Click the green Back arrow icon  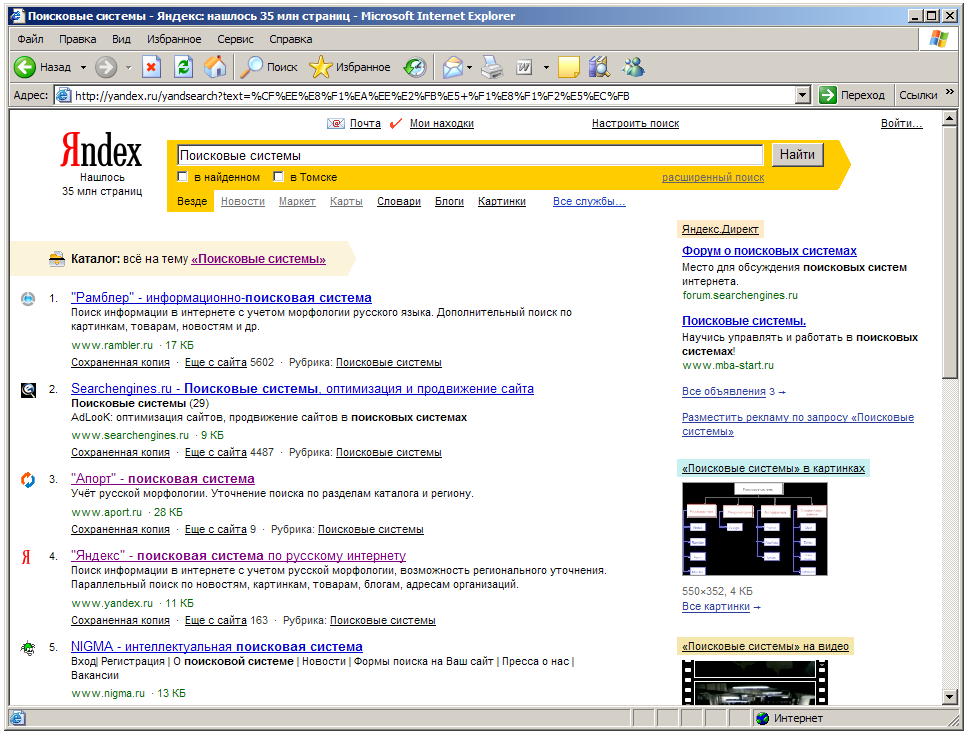25,67
